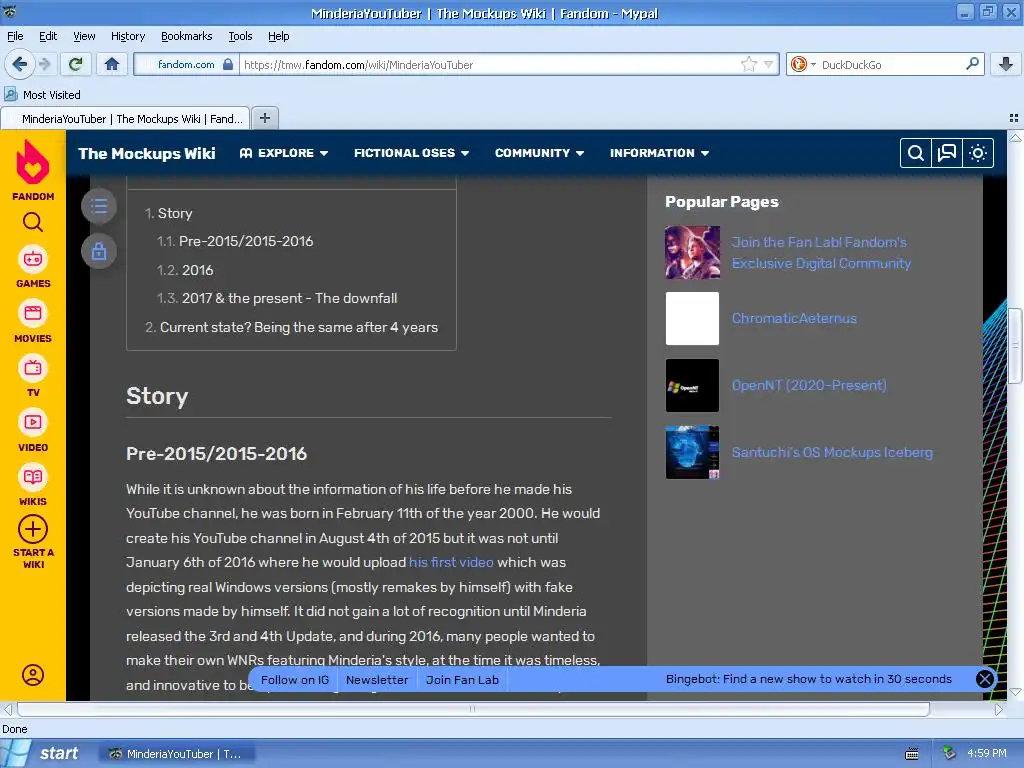Open the File menu

click(15, 36)
